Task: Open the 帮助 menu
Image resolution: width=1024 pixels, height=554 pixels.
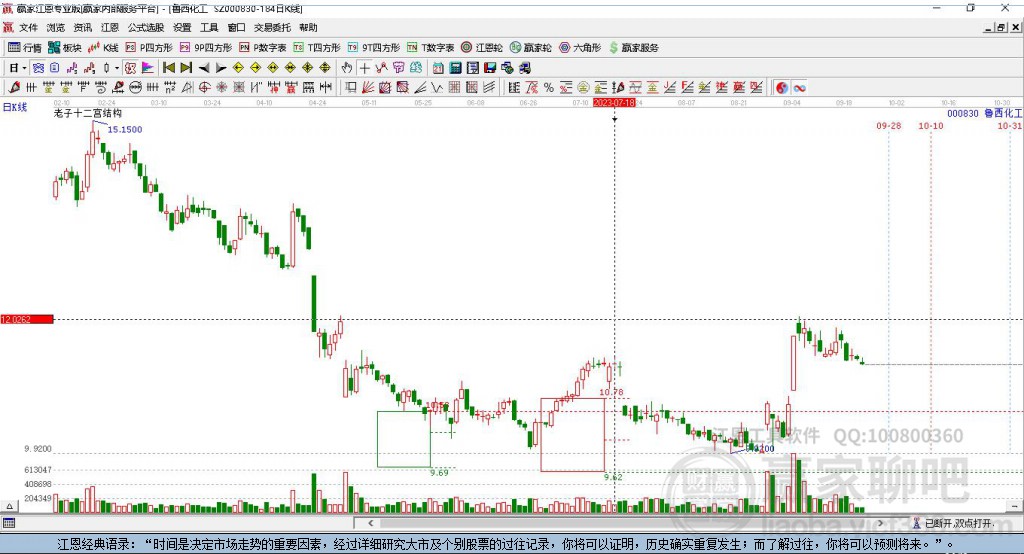Action: 308,27
